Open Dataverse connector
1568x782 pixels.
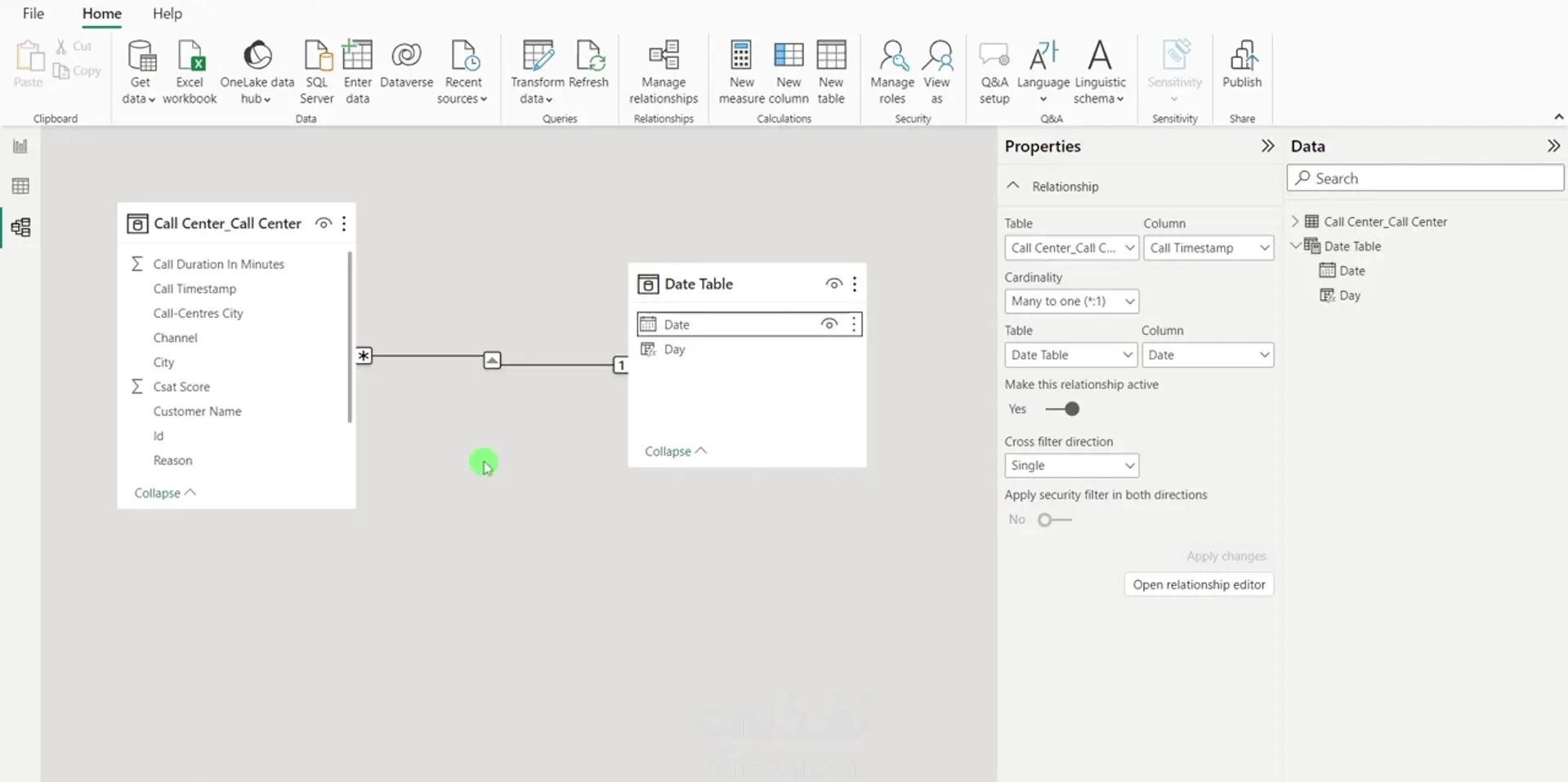[406, 64]
